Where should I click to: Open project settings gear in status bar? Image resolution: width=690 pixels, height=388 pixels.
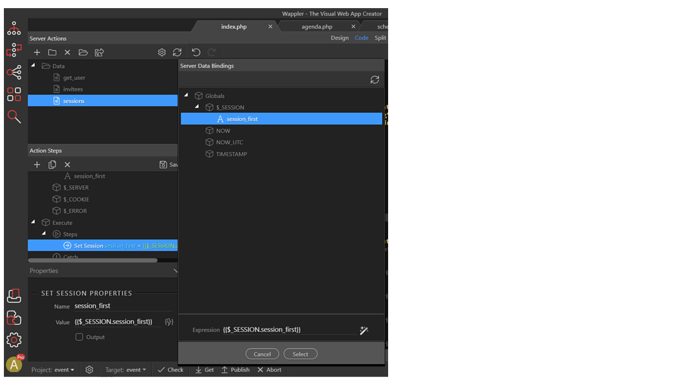pos(89,370)
